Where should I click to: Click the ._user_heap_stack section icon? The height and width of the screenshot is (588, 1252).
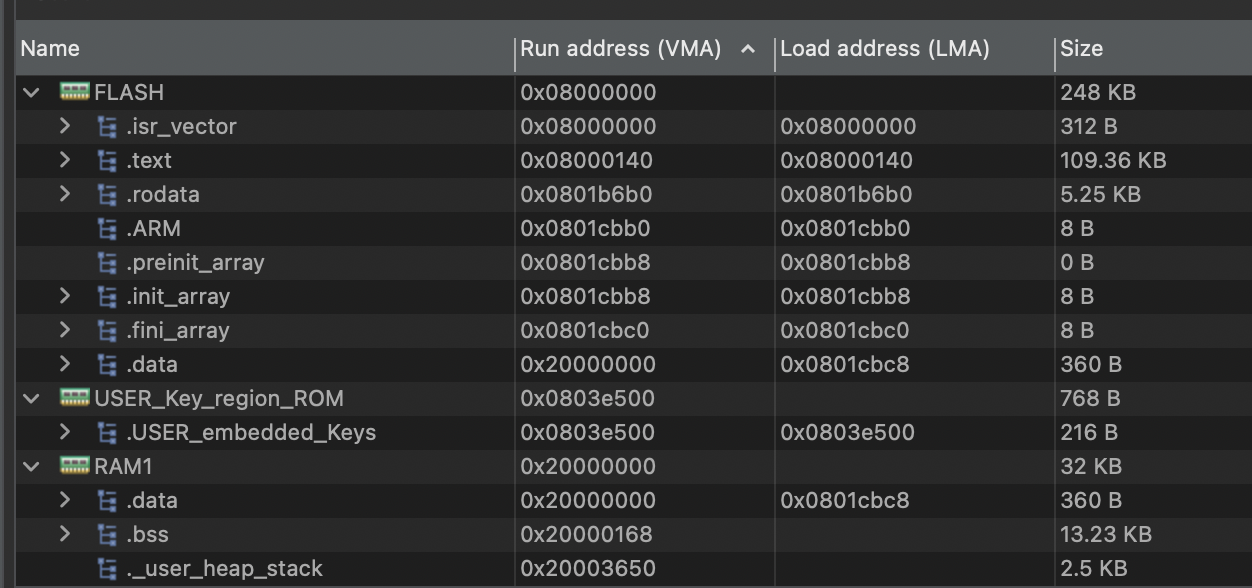point(105,568)
